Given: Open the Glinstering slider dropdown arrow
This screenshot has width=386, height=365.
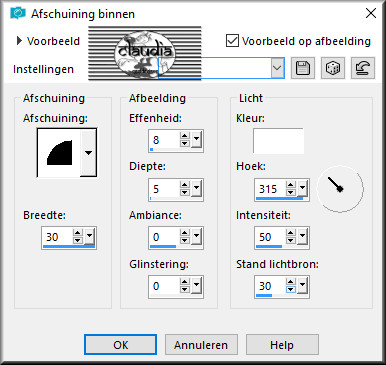Looking at the screenshot, I should tap(196, 284).
